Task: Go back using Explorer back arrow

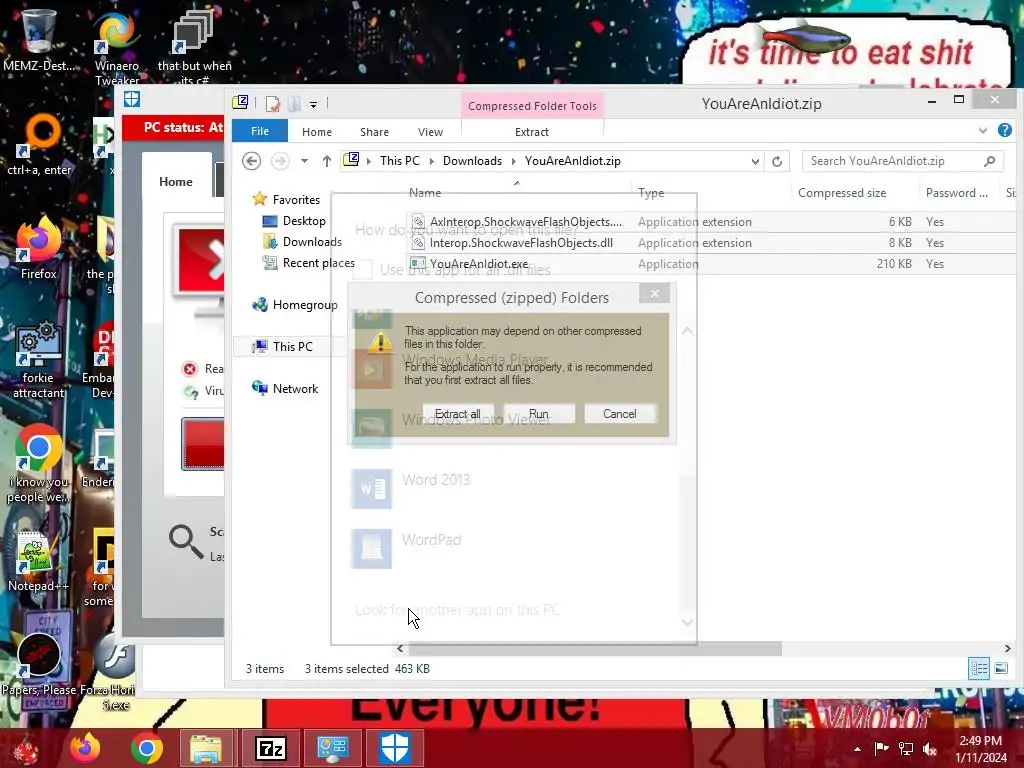Action: 251,161
